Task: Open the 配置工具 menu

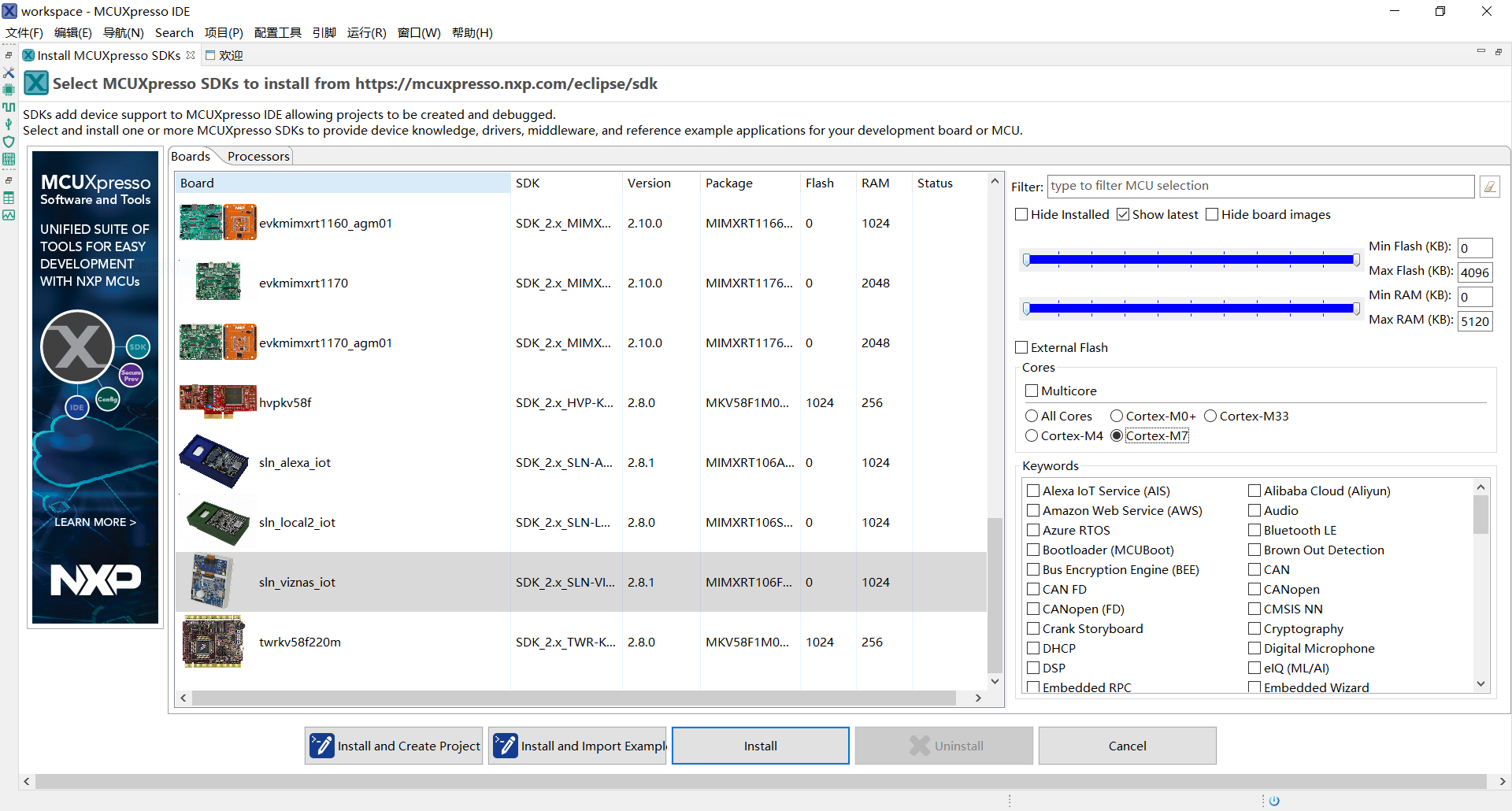Action: pyautogui.click(x=278, y=32)
